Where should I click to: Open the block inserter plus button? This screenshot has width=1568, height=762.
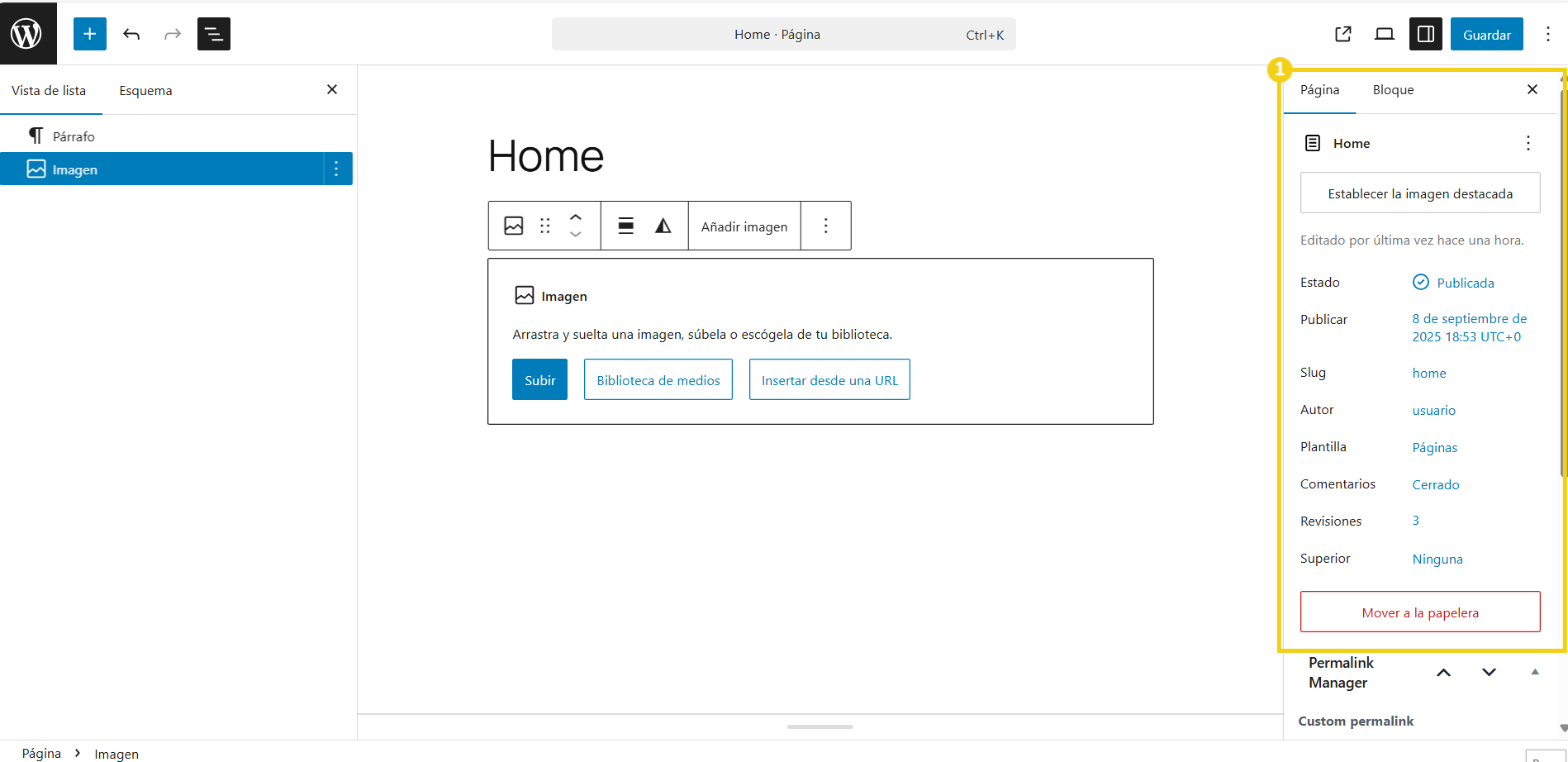90,34
